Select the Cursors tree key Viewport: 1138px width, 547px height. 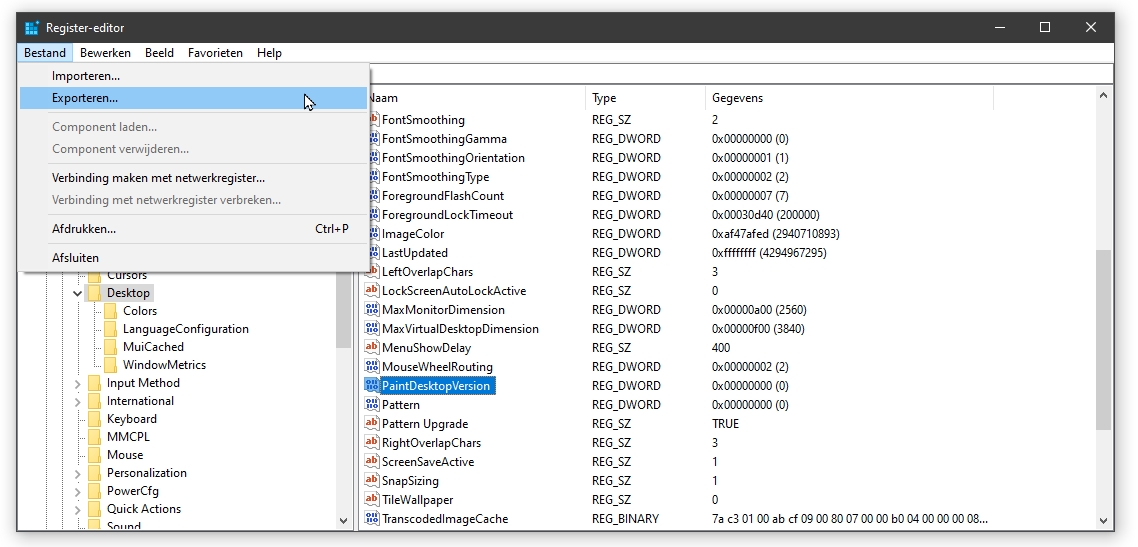coord(127,276)
